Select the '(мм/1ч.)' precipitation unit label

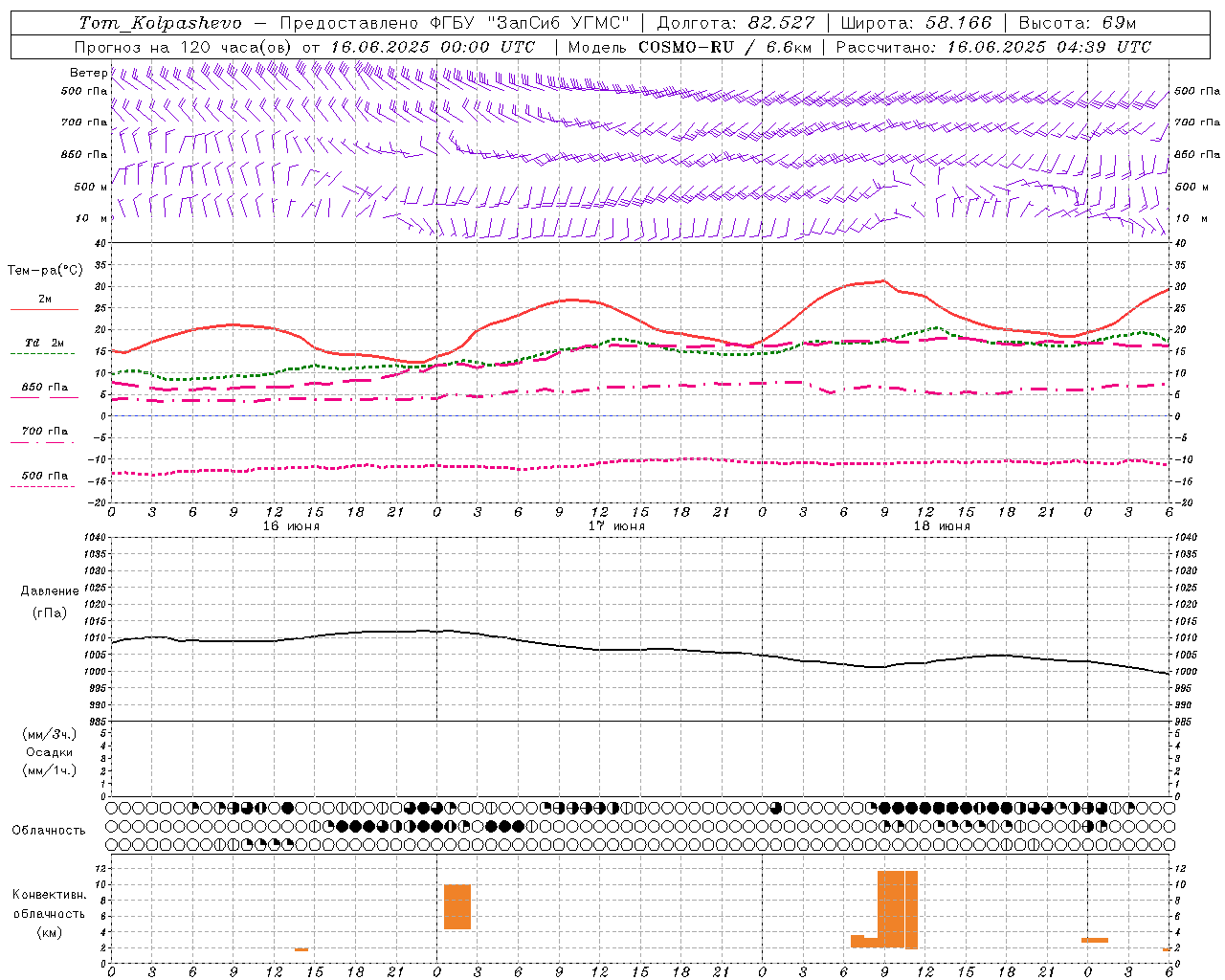click(50, 770)
